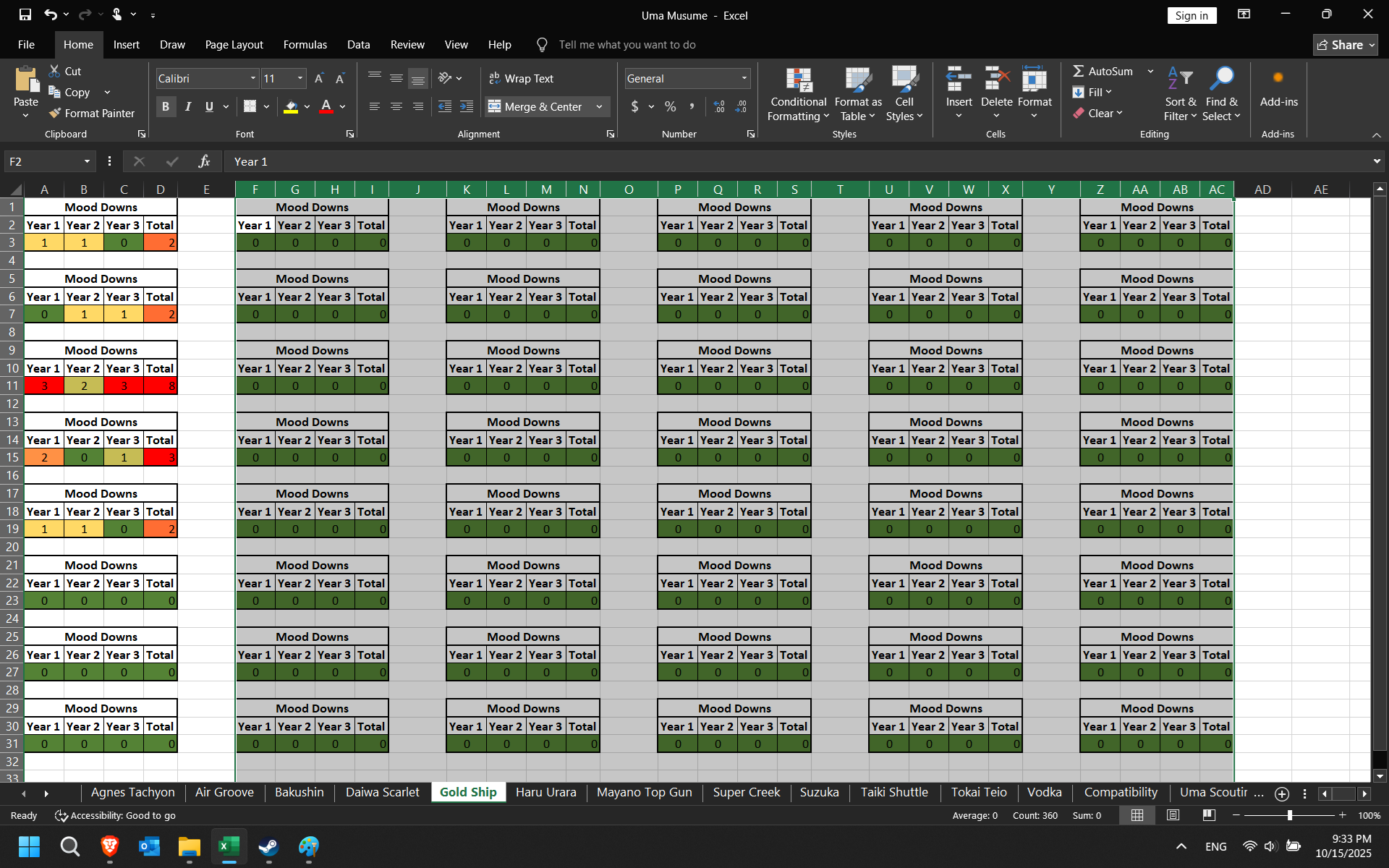Click the Sign in button

pyautogui.click(x=1191, y=15)
